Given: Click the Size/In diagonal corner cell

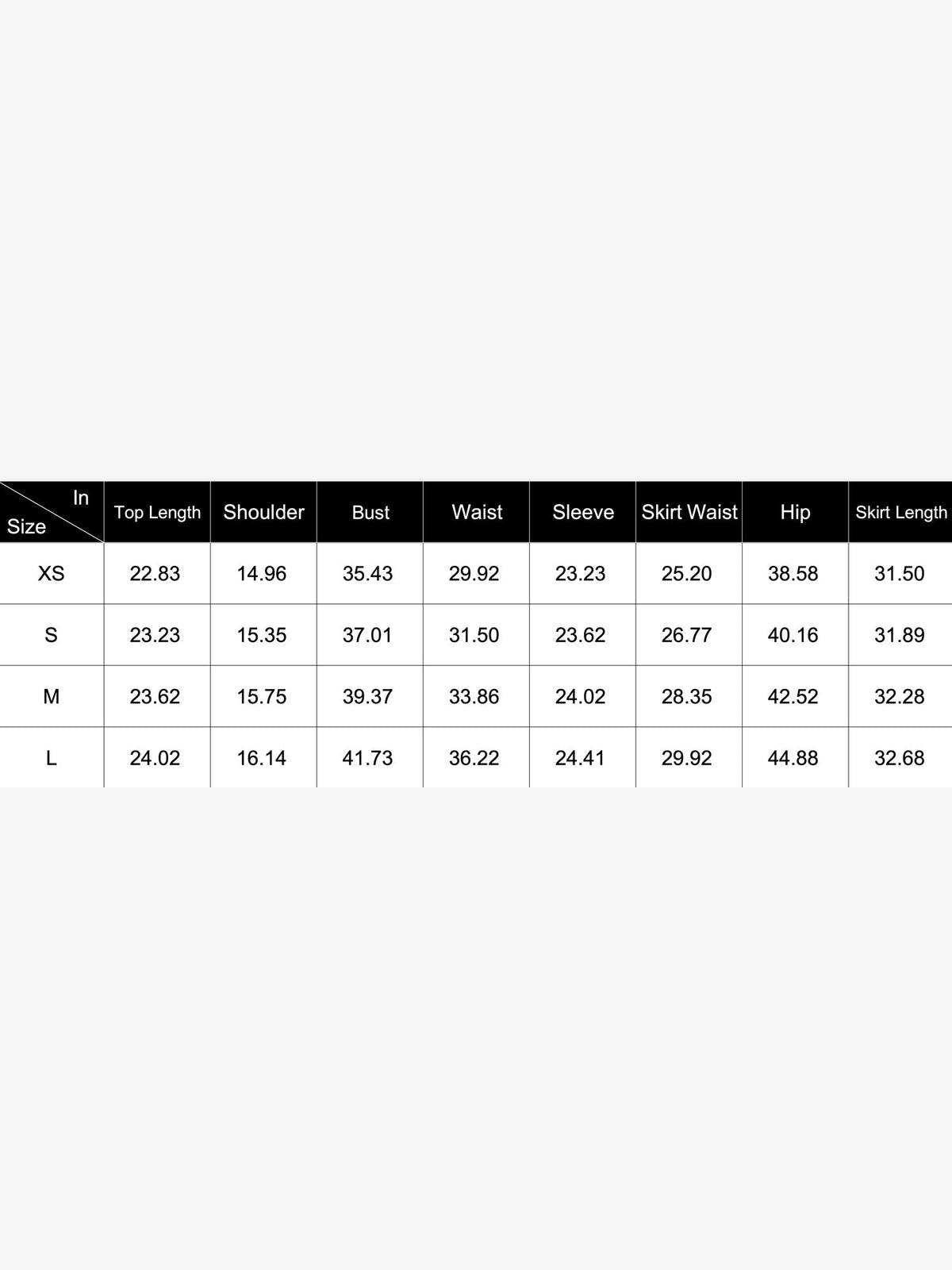Looking at the screenshot, I should pyautogui.click(x=52, y=512).
